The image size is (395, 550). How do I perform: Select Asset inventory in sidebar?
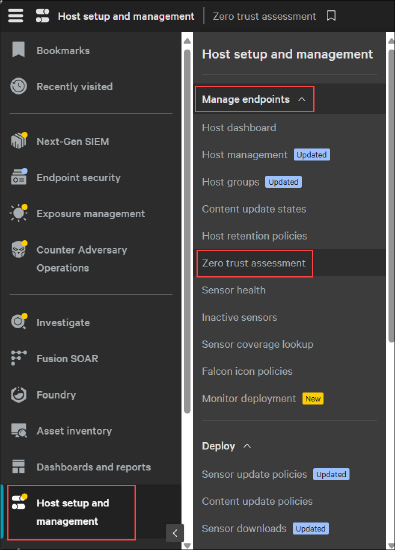pos(74,431)
